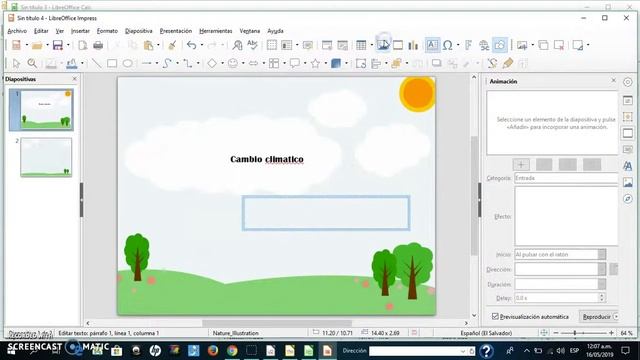Run the spelling check icon
This screenshot has height=360, width=640.
[x=253, y=45]
